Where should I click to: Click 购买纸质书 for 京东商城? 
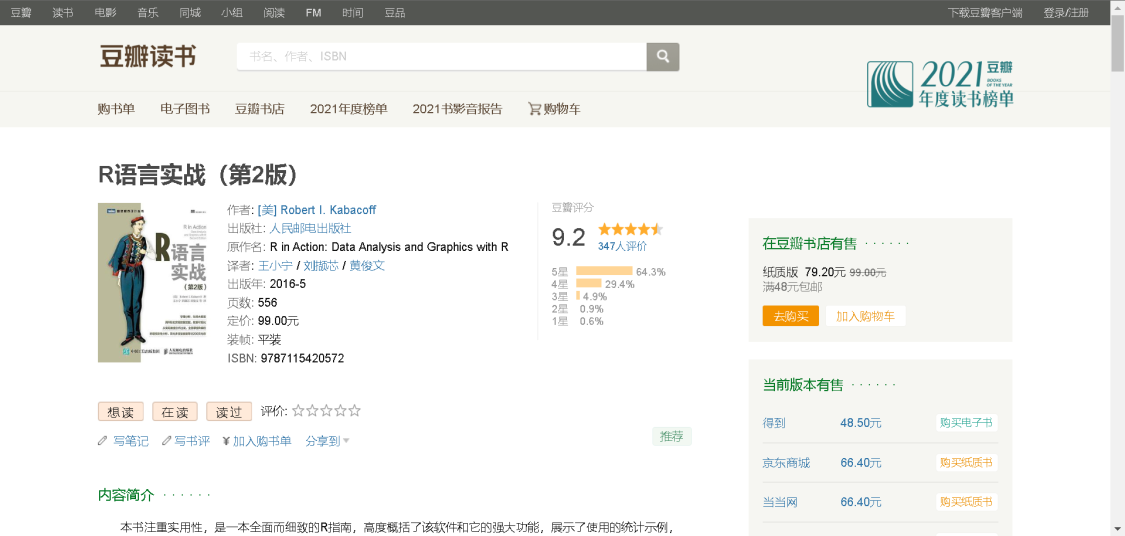click(x=966, y=463)
